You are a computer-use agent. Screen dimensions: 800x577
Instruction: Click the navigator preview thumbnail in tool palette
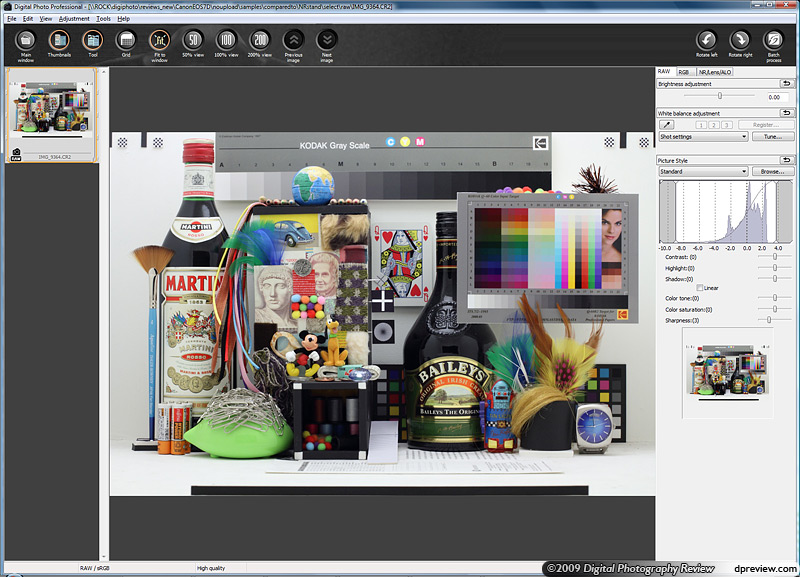point(728,373)
